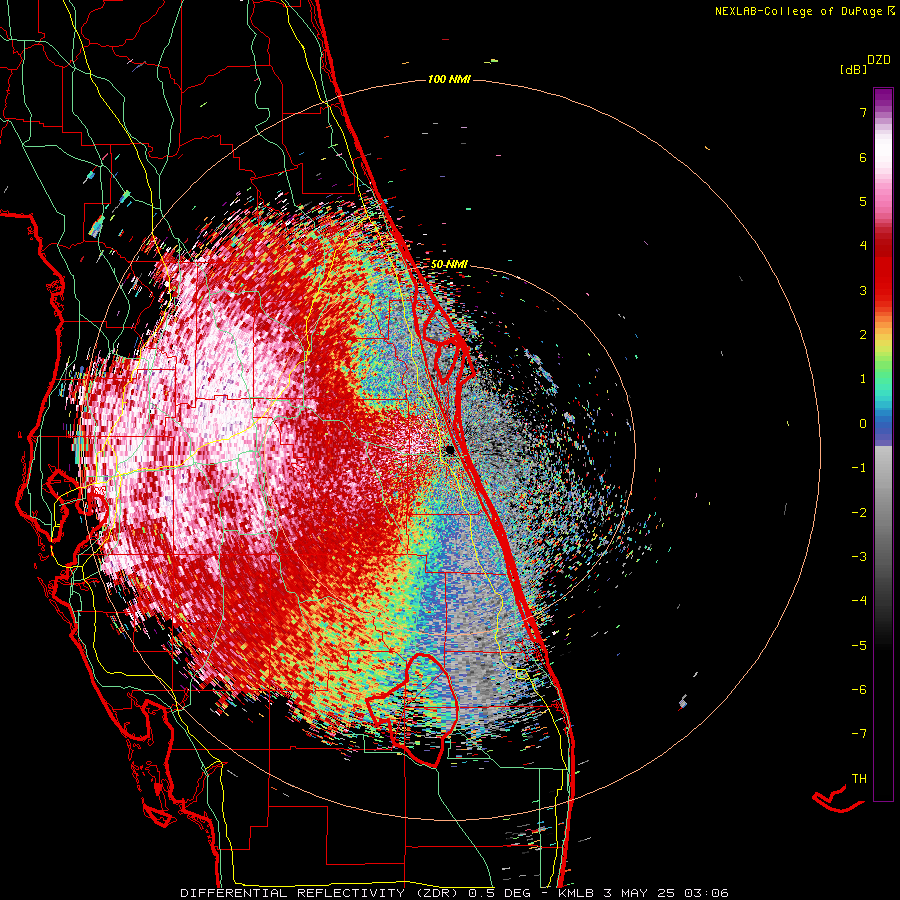The height and width of the screenshot is (900, 900).
Task: Click the -5 dB scale value
Action: [859, 645]
